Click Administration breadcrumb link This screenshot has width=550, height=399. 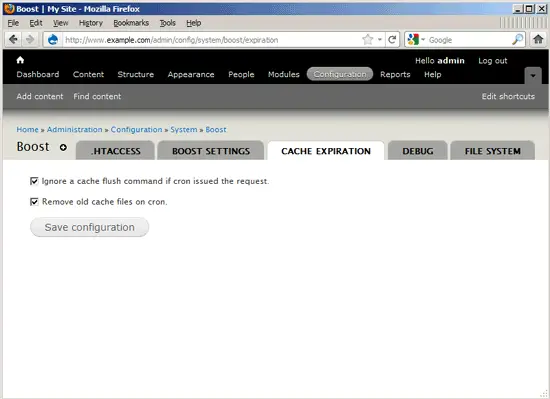(x=75, y=130)
